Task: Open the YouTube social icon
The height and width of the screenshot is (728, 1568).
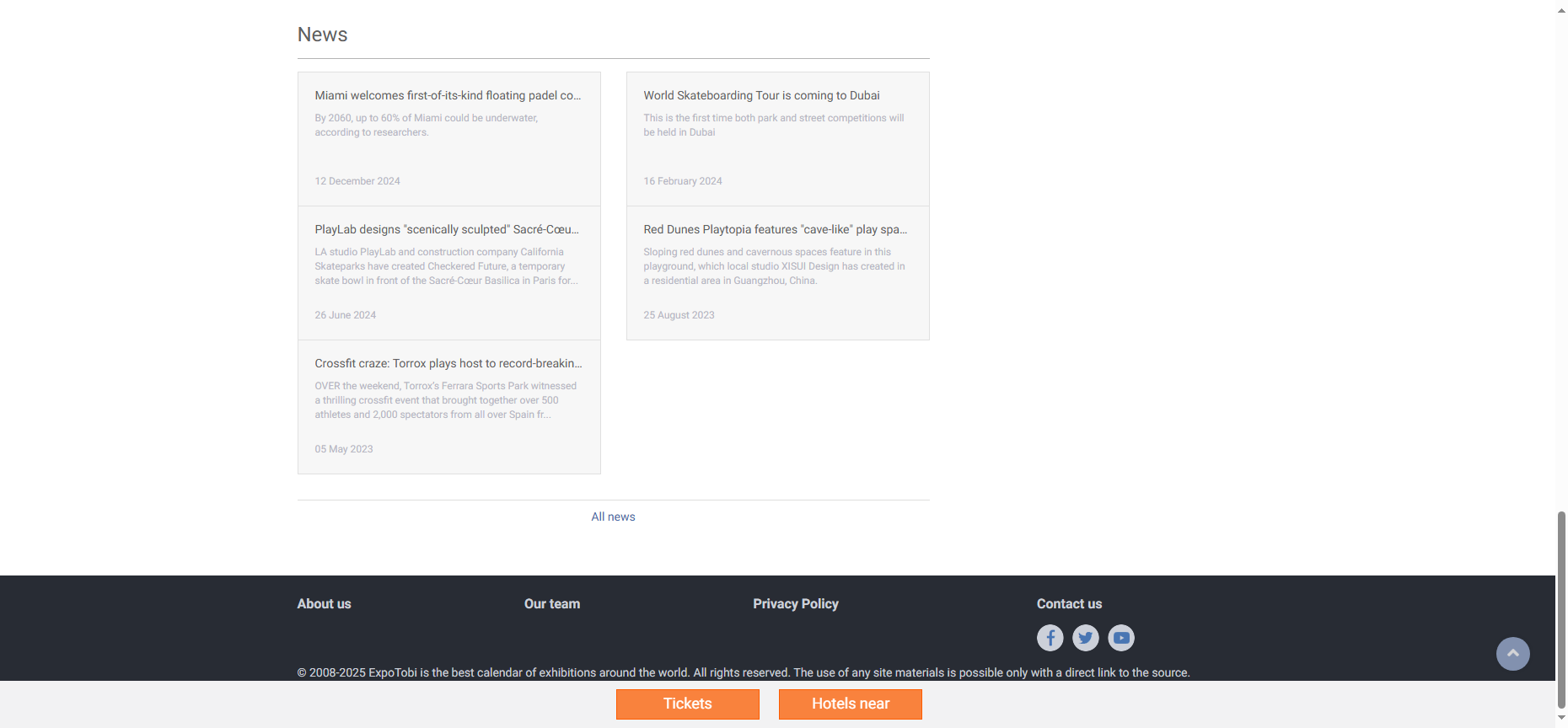Action: tap(1120, 638)
